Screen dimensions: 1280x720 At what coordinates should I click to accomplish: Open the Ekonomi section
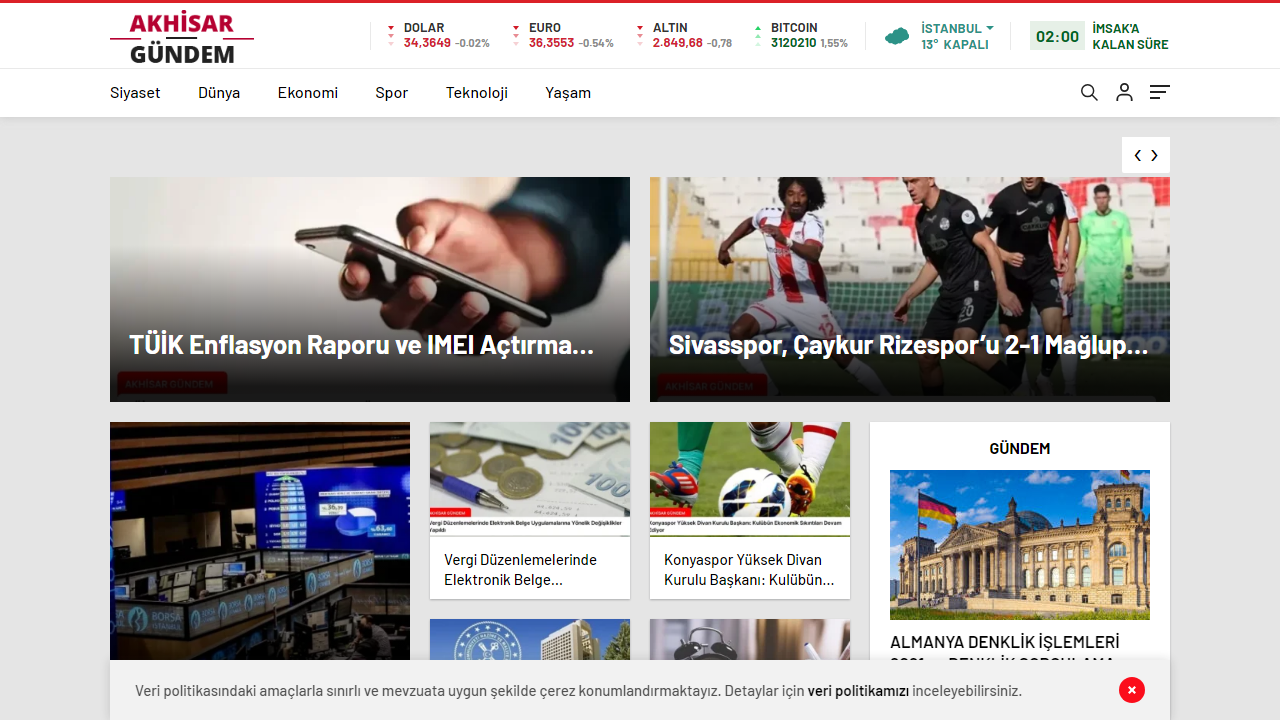tap(307, 92)
